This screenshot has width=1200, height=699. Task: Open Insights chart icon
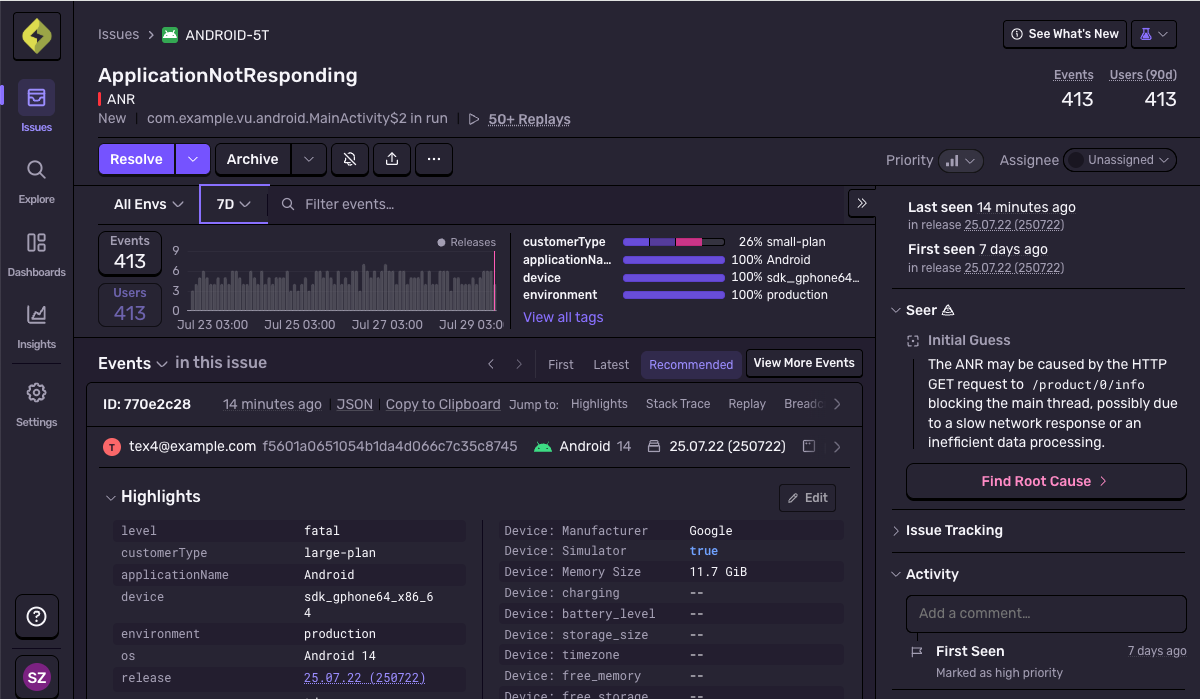click(x=36, y=315)
